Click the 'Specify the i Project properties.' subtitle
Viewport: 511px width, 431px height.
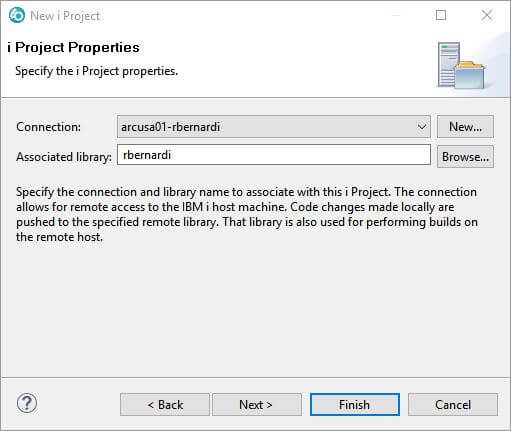click(97, 71)
